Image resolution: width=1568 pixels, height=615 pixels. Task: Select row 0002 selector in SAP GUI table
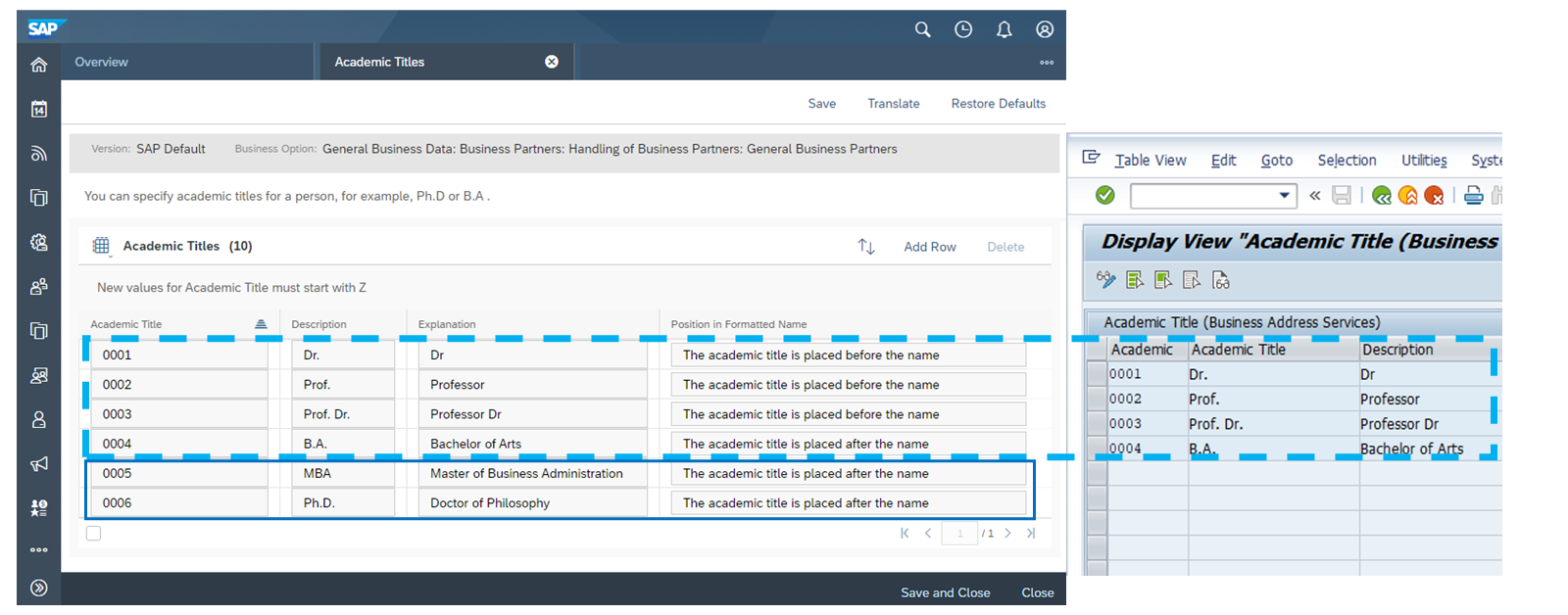pos(1097,400)
